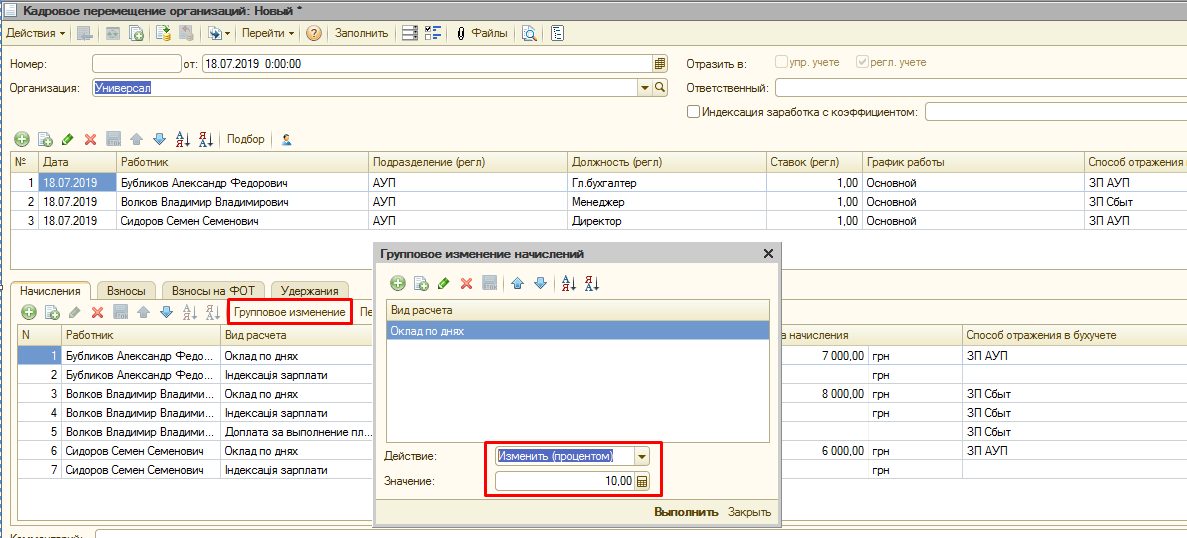
Task: Click the Работник column header in employees table
Action: click(x=242, y=163)
